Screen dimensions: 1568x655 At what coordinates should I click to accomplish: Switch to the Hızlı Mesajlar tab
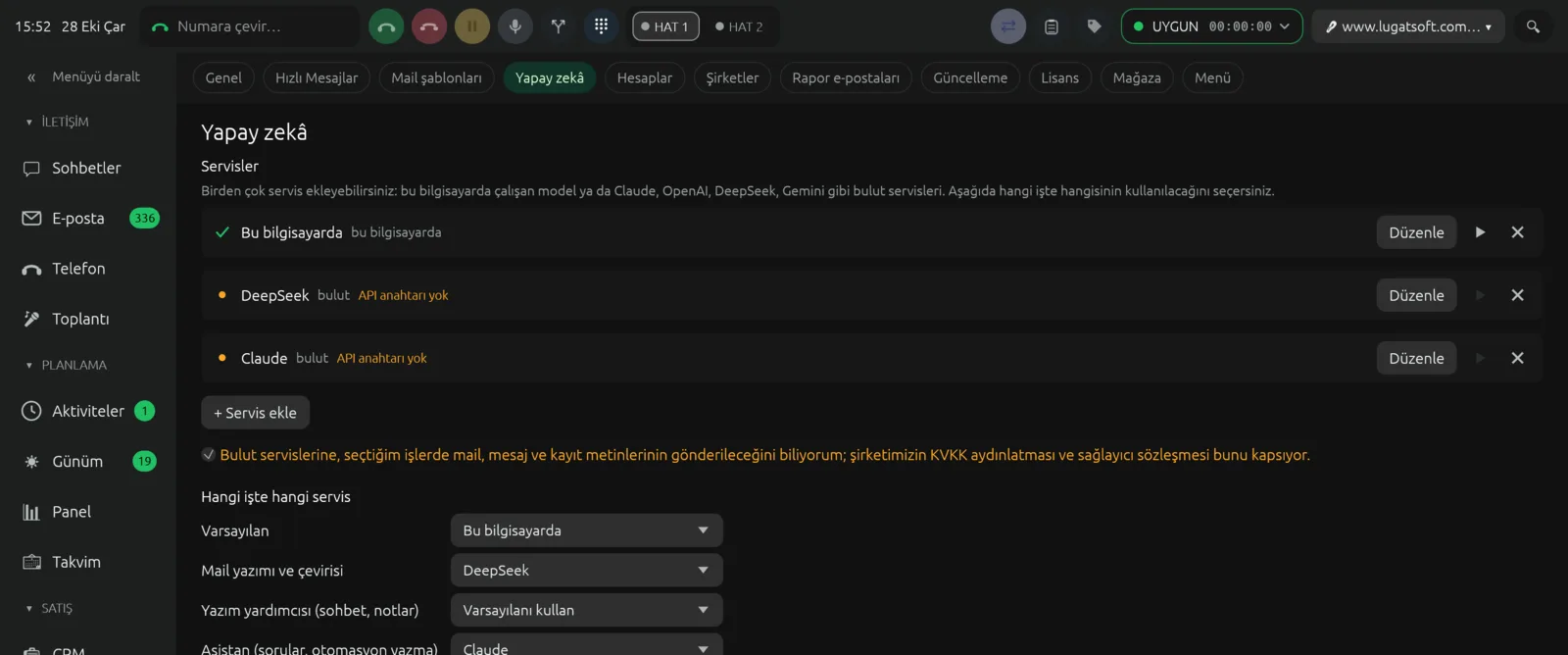point(317,77)
